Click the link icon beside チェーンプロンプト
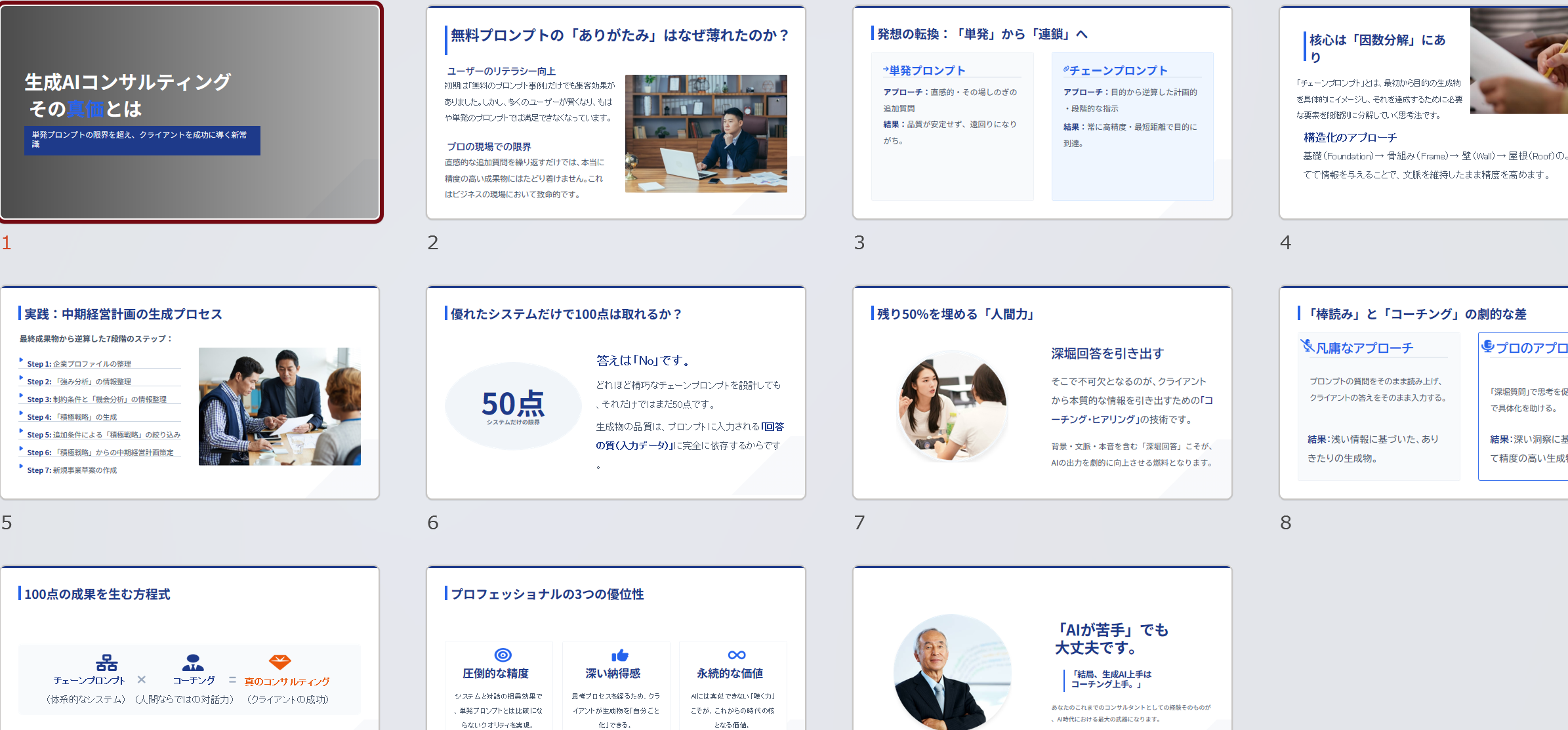1568x730 pixels. click(x=1066, y=70)
